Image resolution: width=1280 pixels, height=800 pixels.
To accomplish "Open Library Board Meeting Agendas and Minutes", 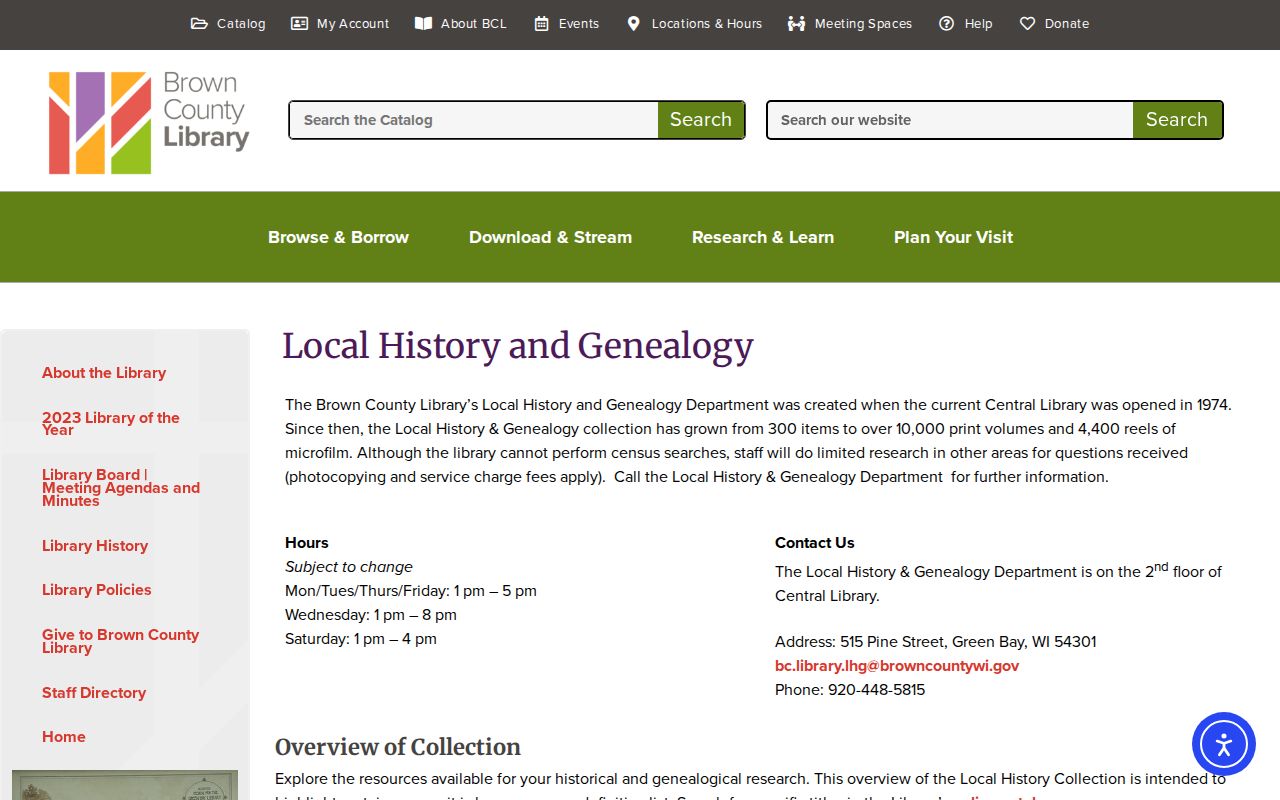I will coord(121,488).
